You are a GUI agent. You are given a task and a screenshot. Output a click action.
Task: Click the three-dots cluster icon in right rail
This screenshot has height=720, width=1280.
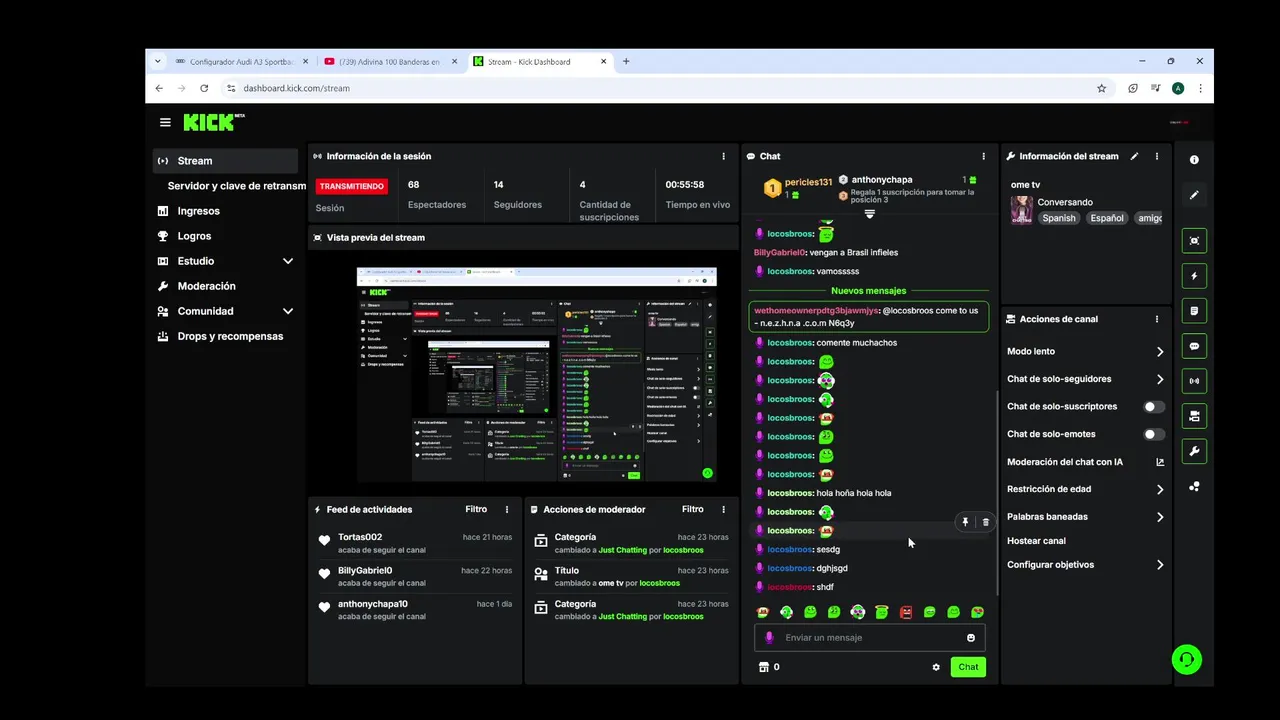tap(1194, 487)
